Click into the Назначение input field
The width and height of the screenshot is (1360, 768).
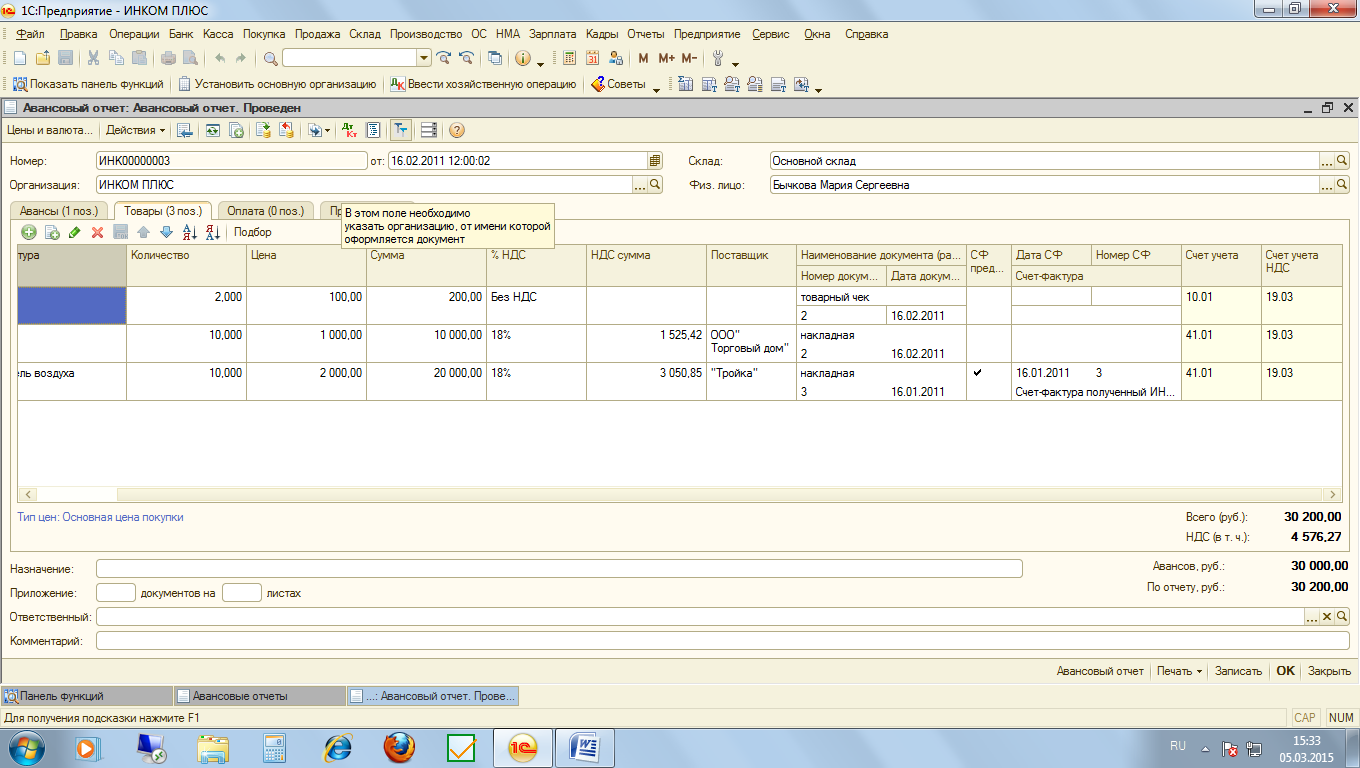[x=559, y=568]
